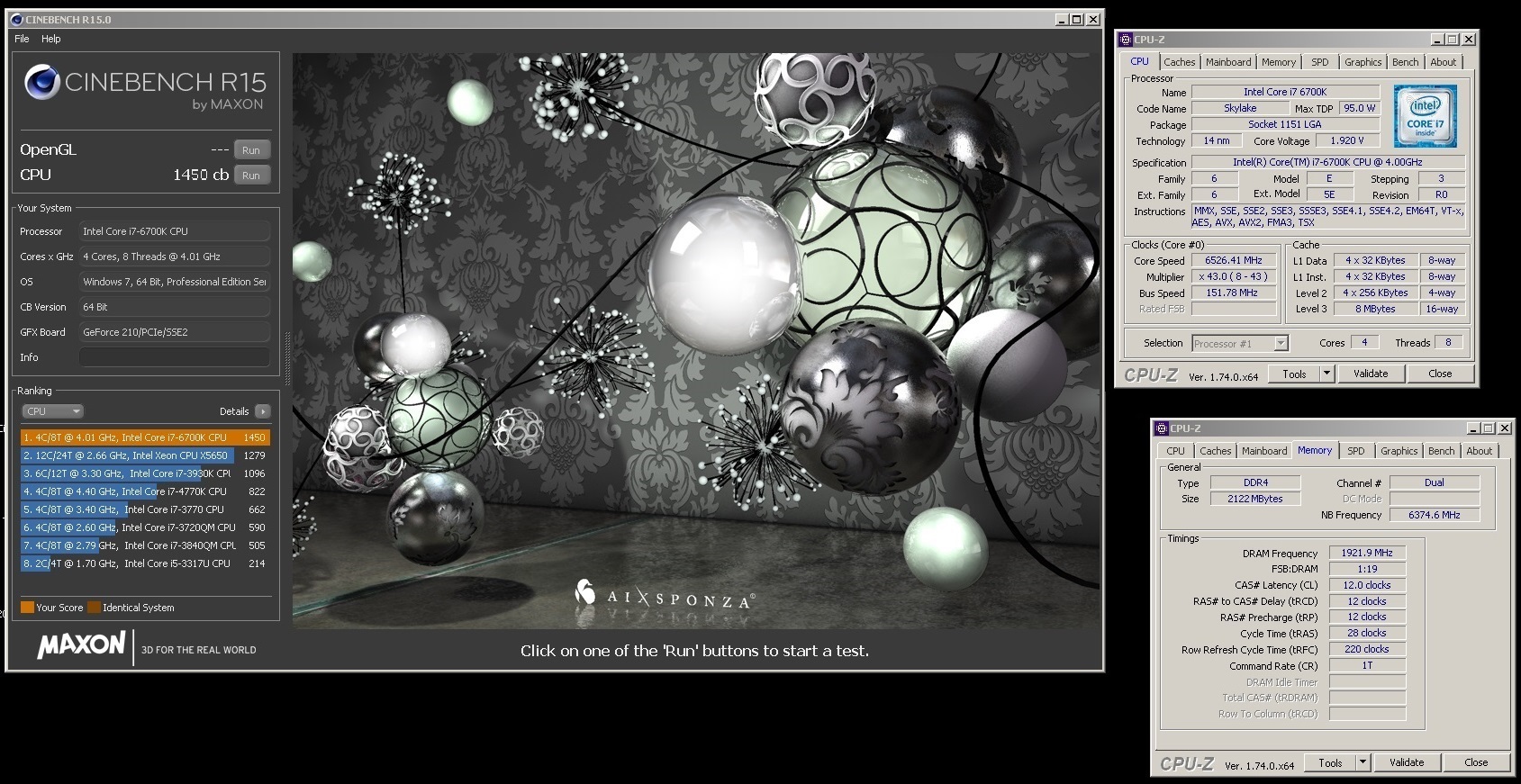The image size is (1521, 784).
Task: Select Graphics tab in lower CPU-Z window
Action: (1399, 451)
